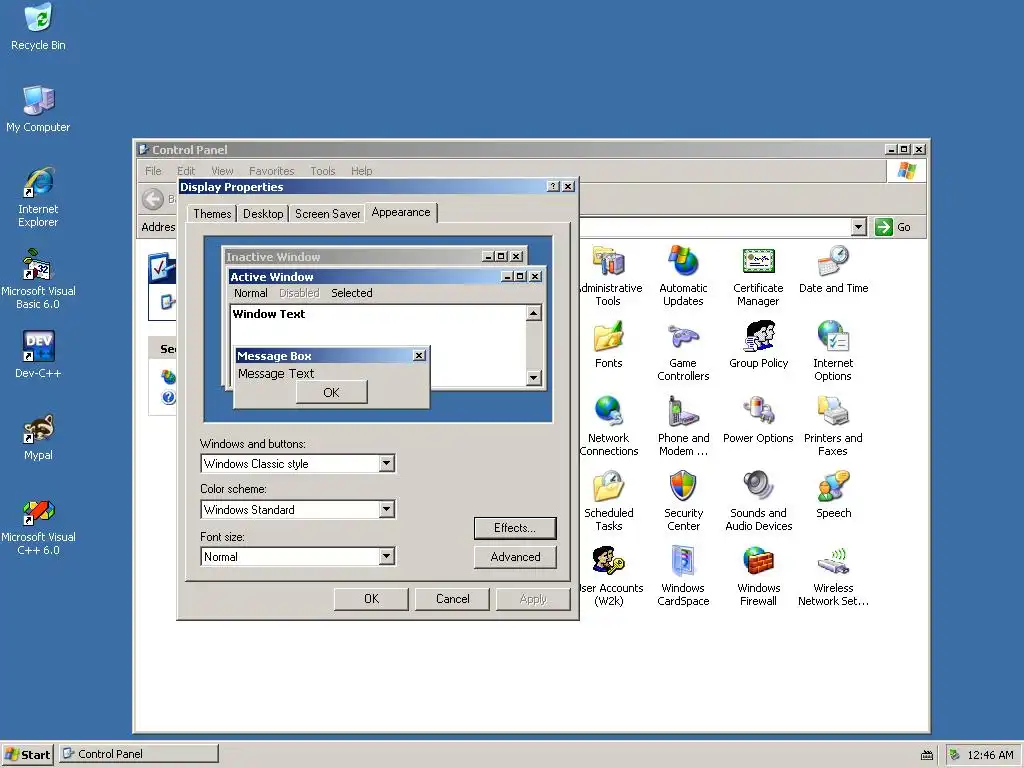Open Group Policy icon
Image resolution: width=1024 pixels, height=768 pixels.
click(758, 336)
